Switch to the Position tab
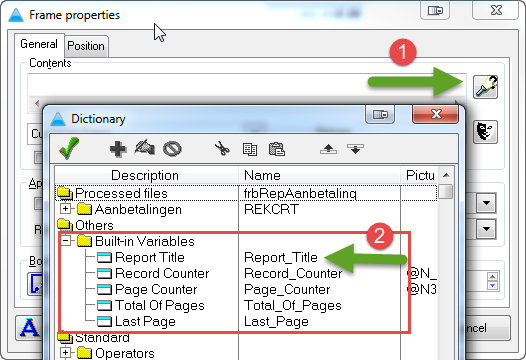The image size is (526, 360). coord(86,46)
